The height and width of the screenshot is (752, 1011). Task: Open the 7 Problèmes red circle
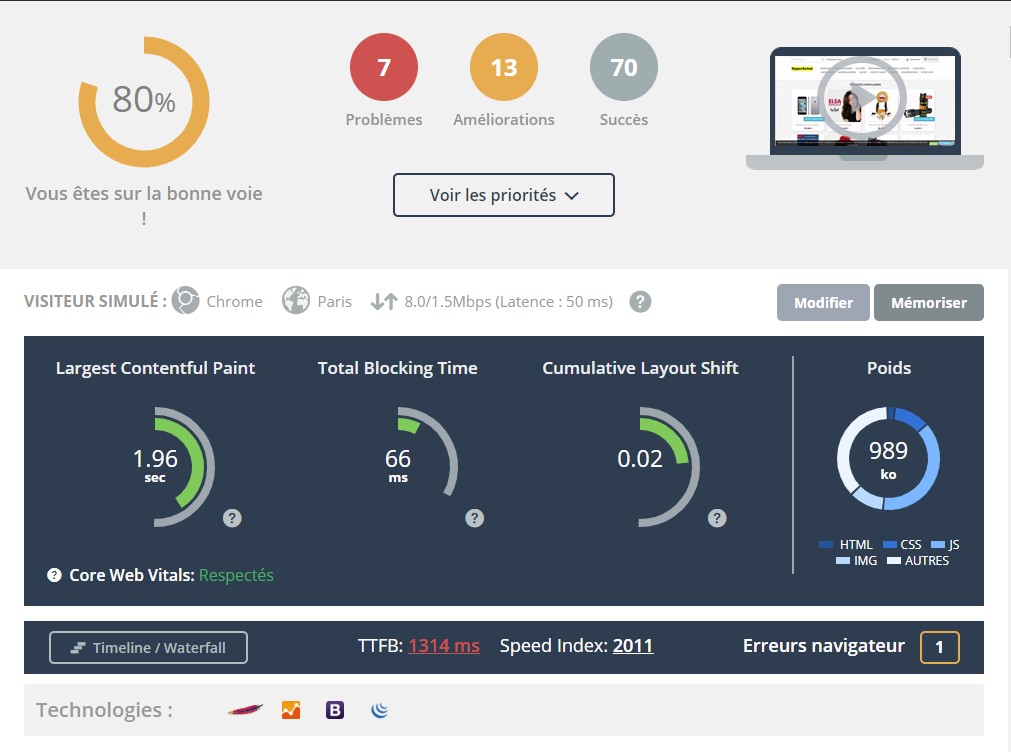[x=384, y=67]
